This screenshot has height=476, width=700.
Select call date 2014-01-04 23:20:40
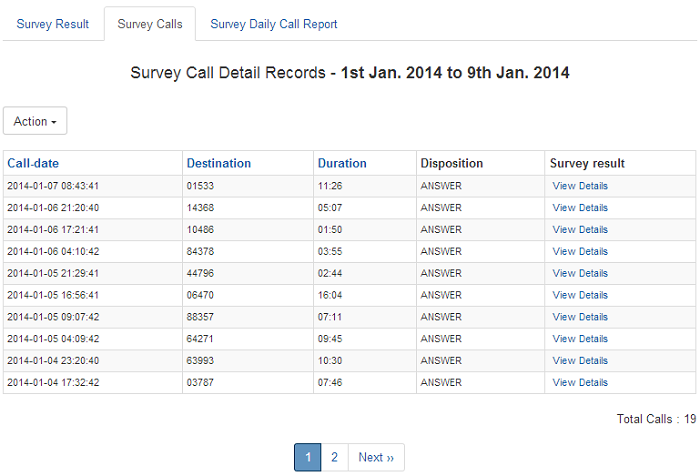(x=53, y=361)
